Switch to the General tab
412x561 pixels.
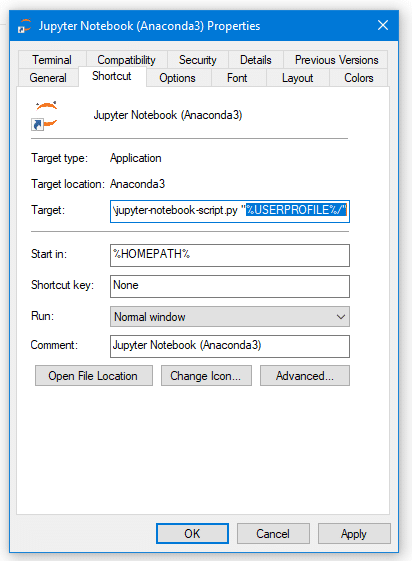(x=48, y=78)
